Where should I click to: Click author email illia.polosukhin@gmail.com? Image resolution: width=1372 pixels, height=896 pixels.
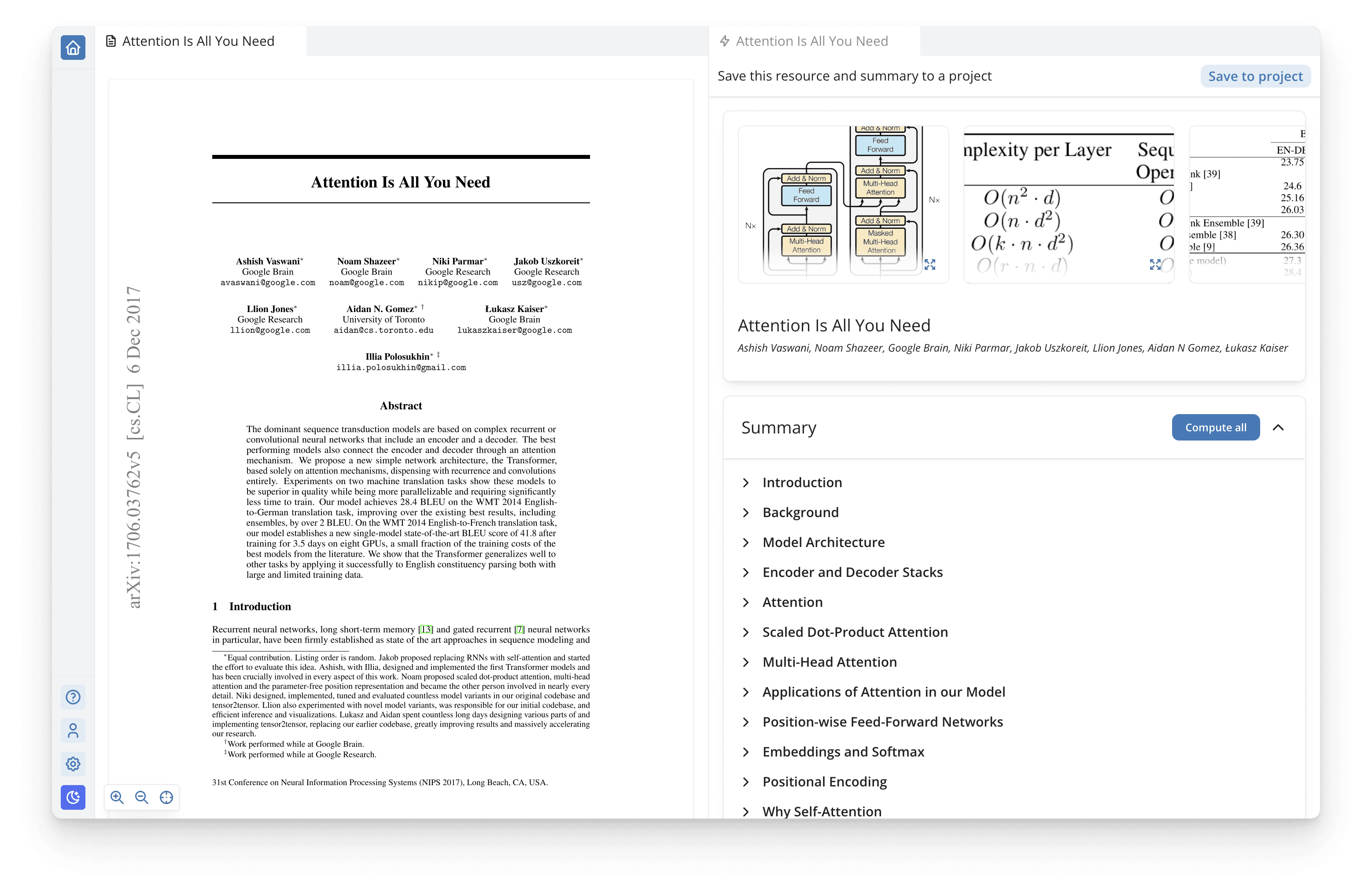[x=401, y=367]
